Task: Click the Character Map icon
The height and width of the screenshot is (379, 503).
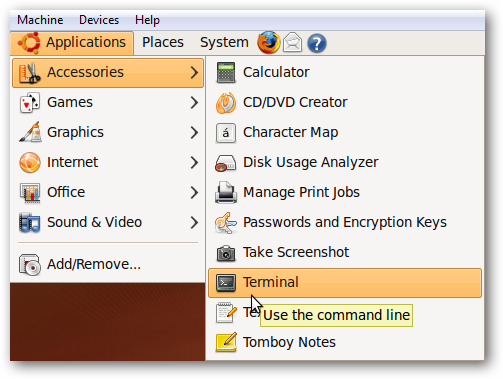Action: [226, 133]
